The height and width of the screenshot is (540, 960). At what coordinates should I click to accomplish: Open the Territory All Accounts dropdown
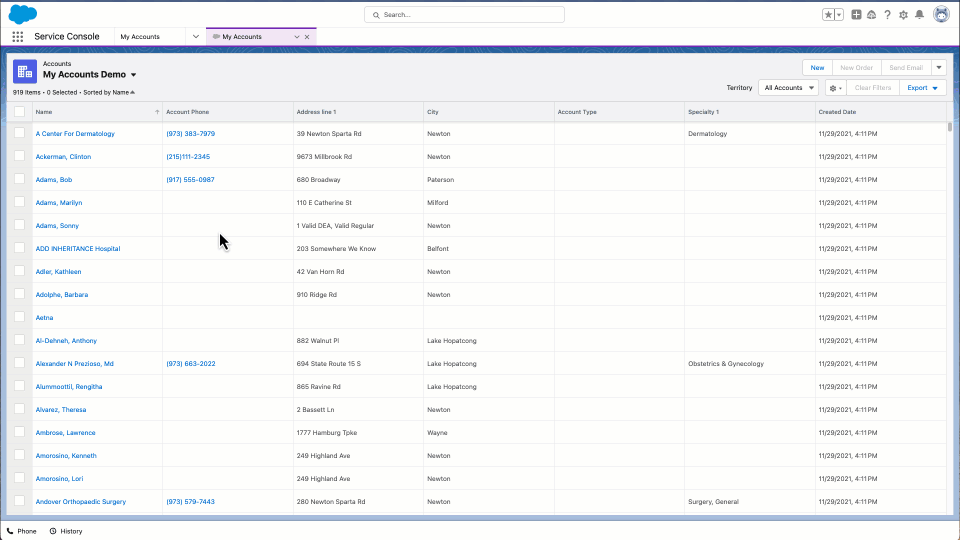click(x=787, y=88)
